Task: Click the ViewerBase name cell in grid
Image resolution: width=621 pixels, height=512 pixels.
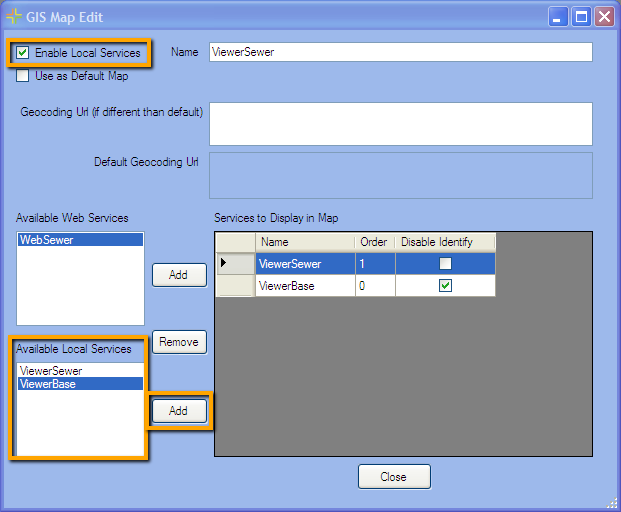Action: [305, 286]
